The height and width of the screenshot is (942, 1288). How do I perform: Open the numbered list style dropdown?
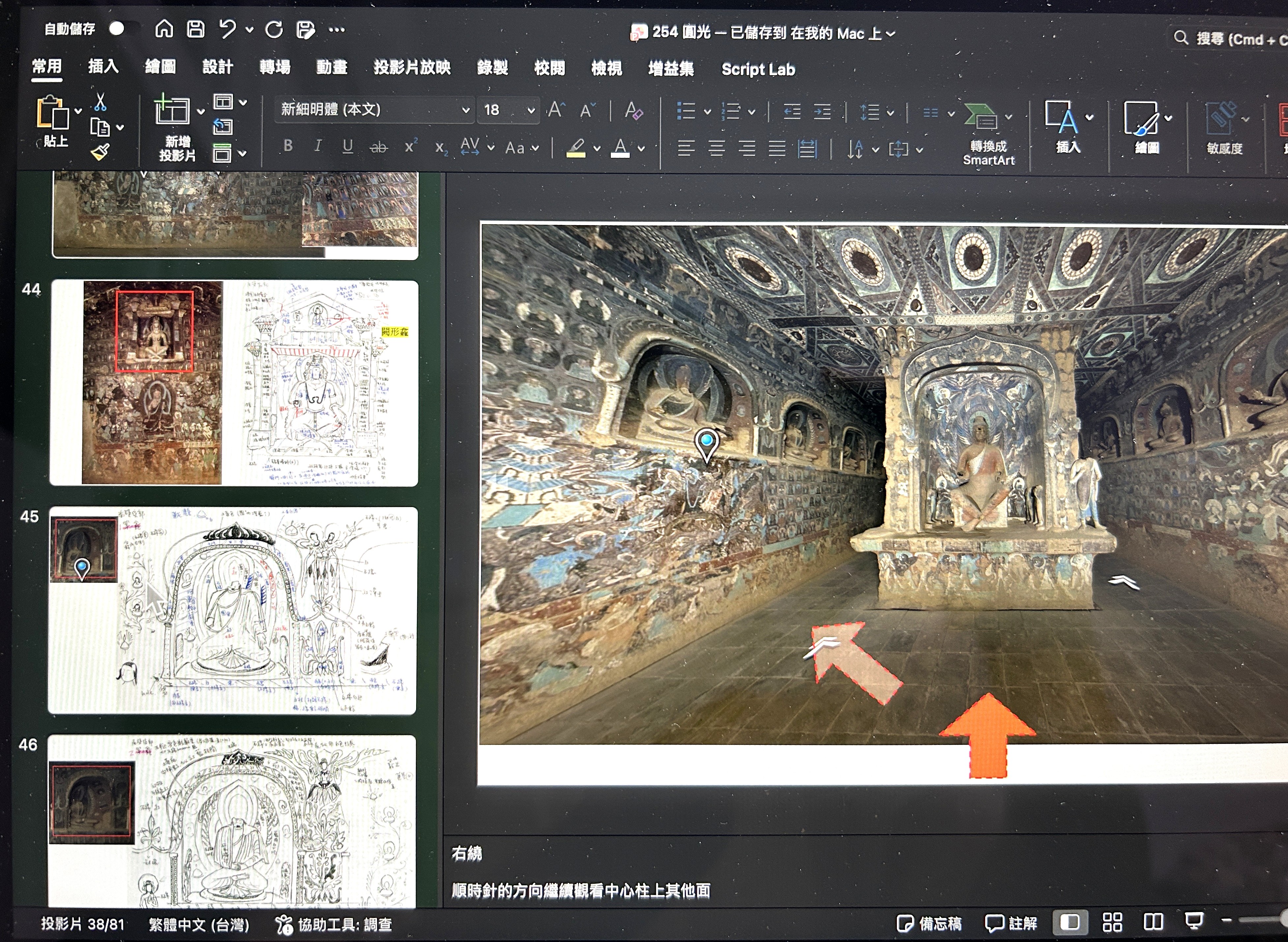coord(751,112)
